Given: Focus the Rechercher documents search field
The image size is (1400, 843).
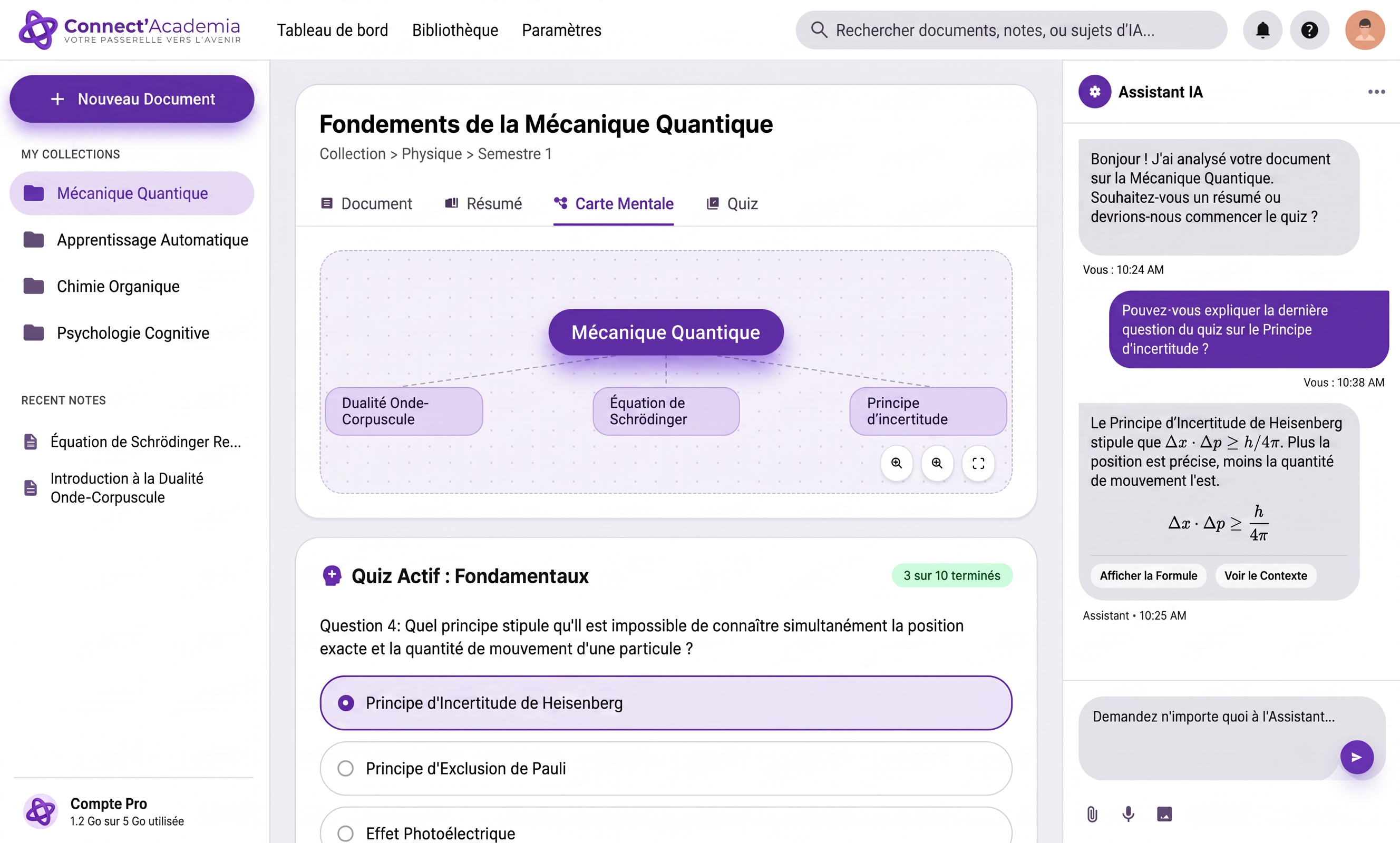Looking at the screenshot, I should [x=1011, y=30].
